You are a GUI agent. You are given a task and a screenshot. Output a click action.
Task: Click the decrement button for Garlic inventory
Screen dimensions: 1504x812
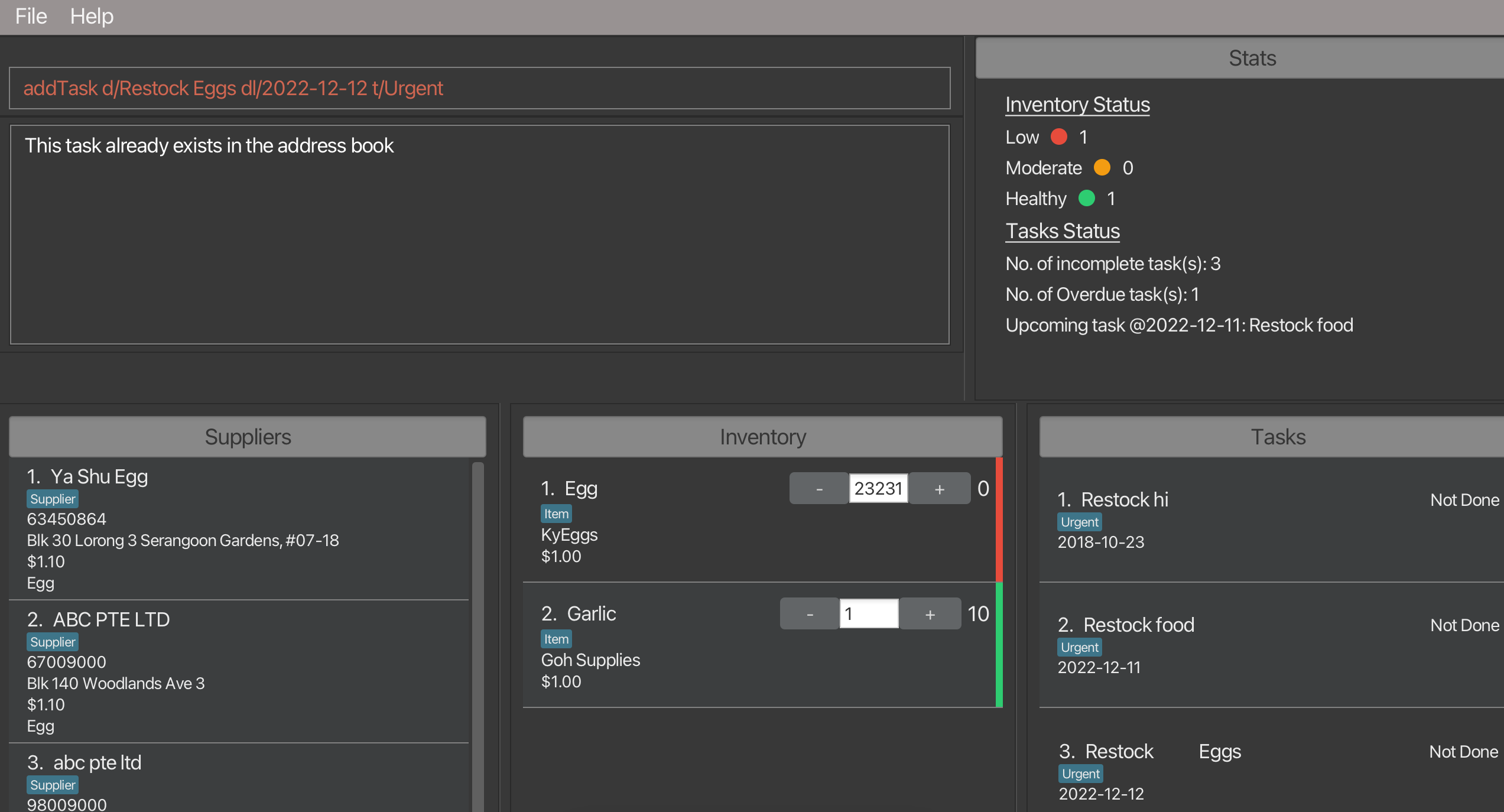click(x=808, y=613)
